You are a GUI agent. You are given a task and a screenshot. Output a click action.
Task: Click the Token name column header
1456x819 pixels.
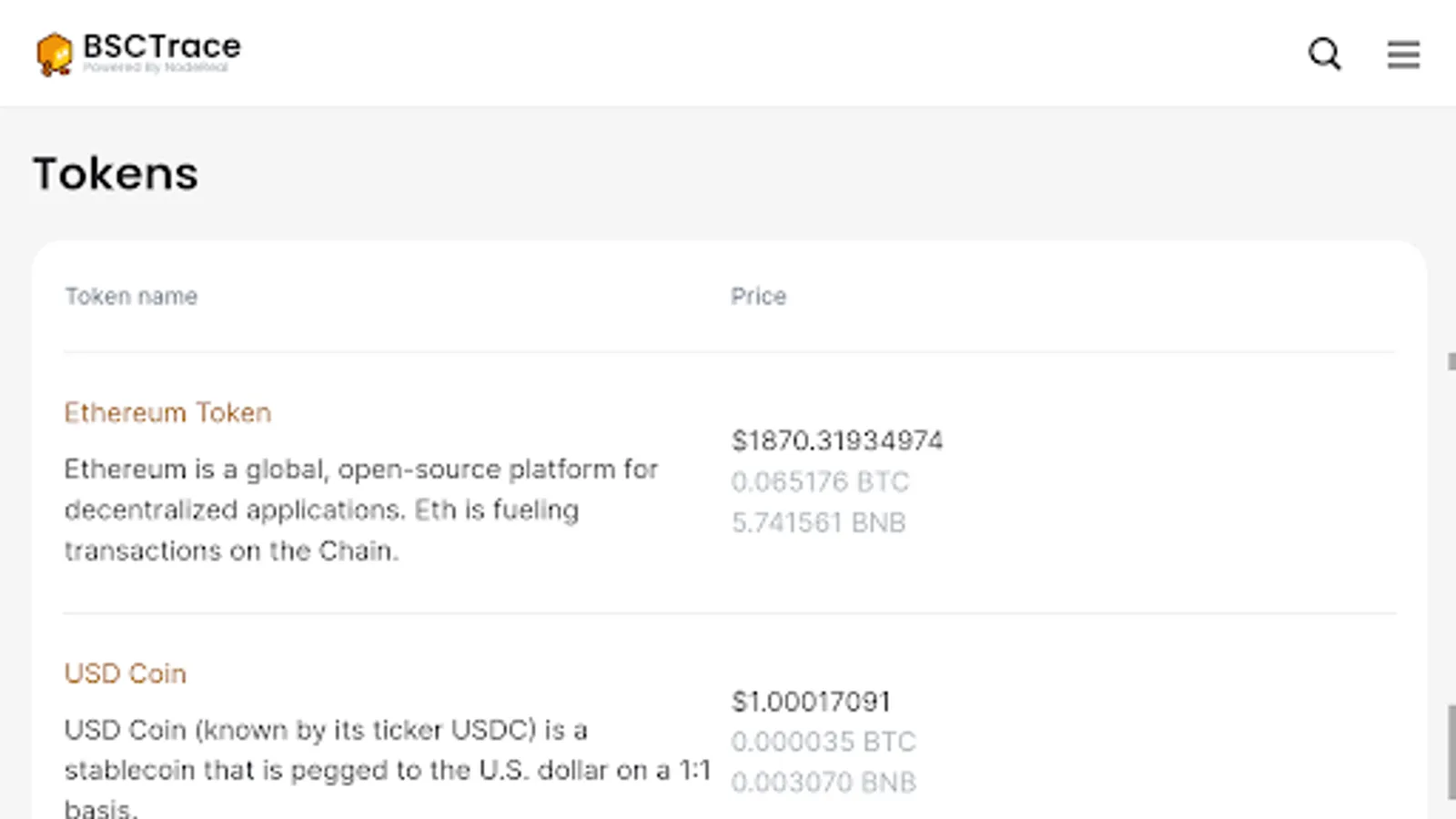(131, 297)
